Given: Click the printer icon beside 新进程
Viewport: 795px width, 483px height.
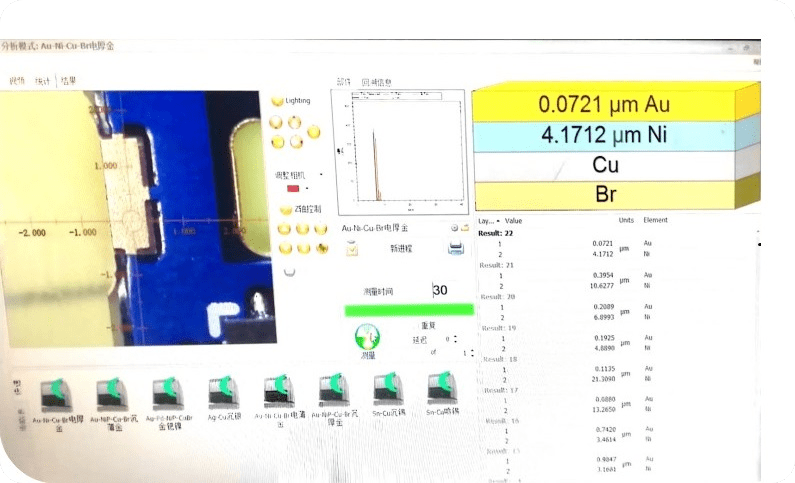Looking at the screenshot, I should click(x=456, y=248).
